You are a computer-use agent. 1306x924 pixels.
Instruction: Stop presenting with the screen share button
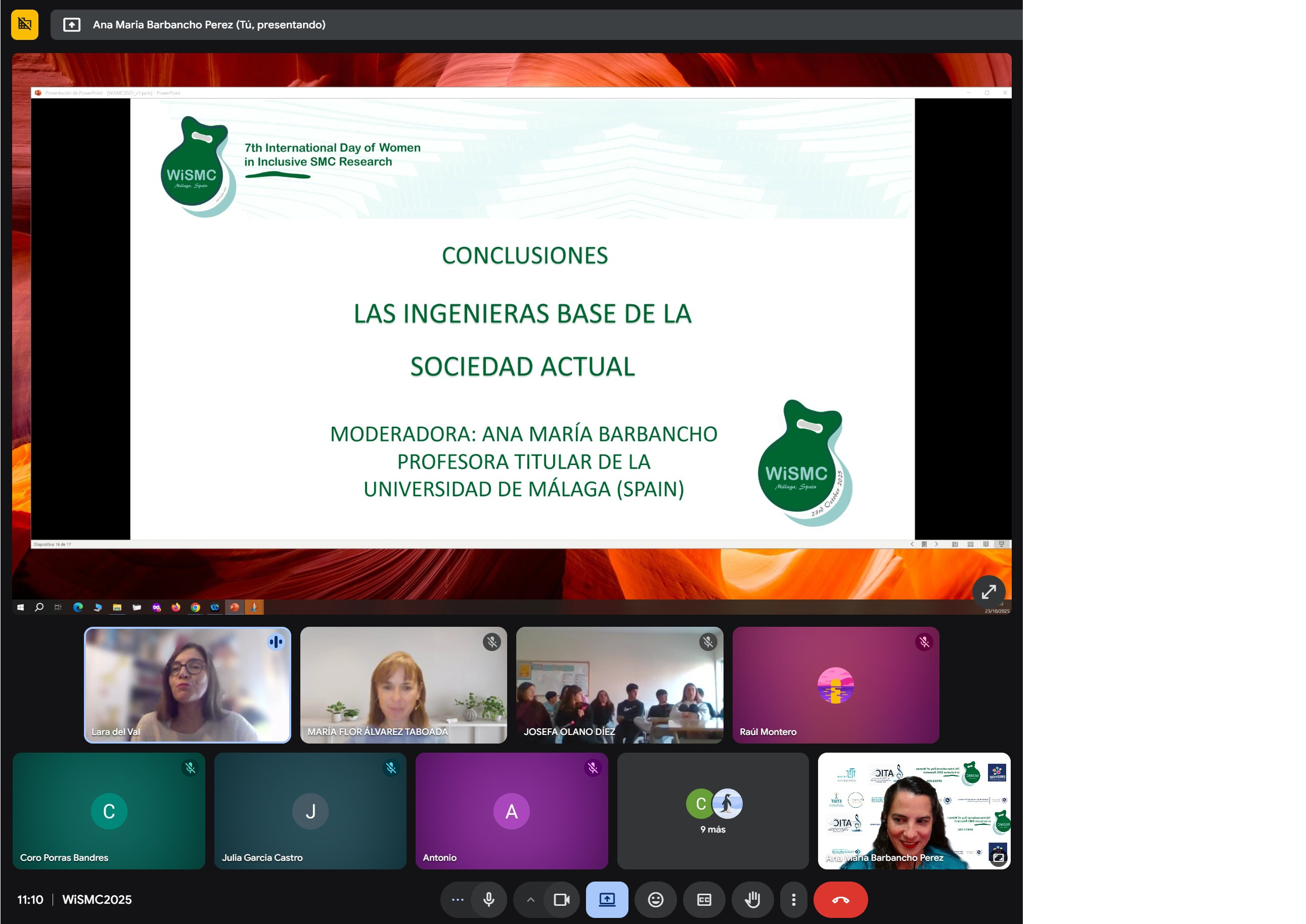(607, 900)
